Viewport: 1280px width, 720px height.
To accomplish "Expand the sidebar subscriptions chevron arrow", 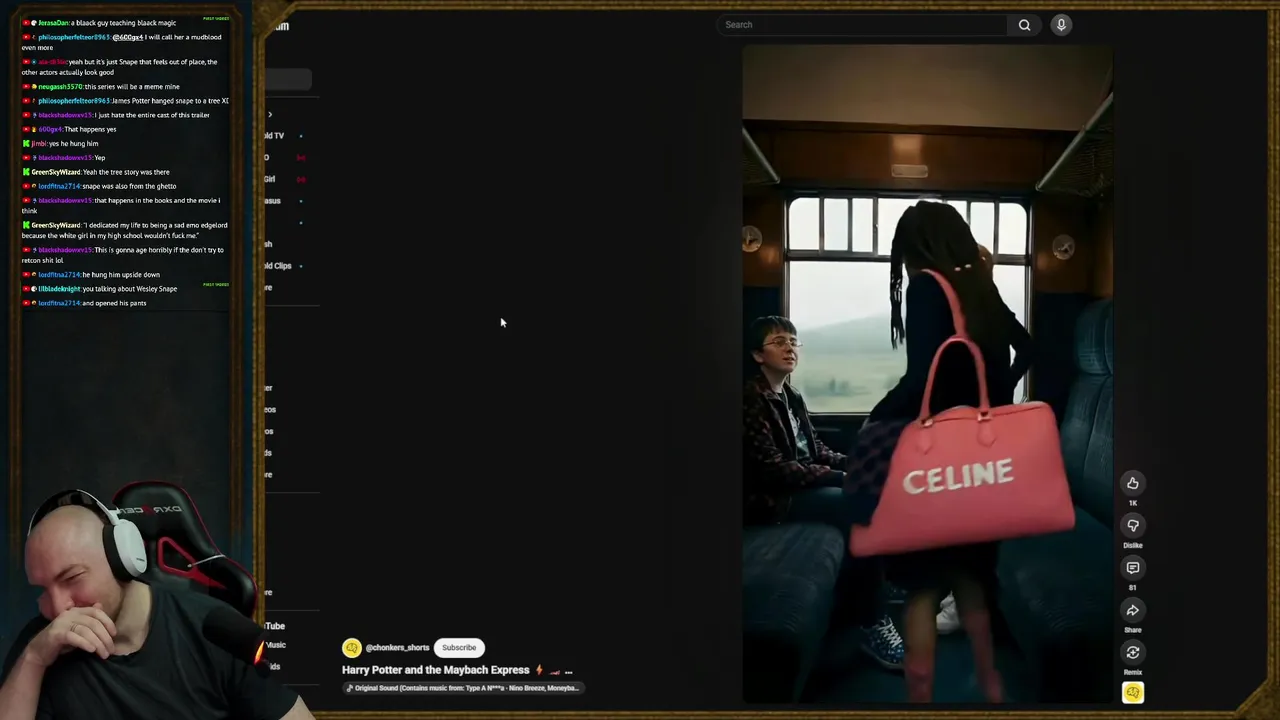I will pos(269,115).
